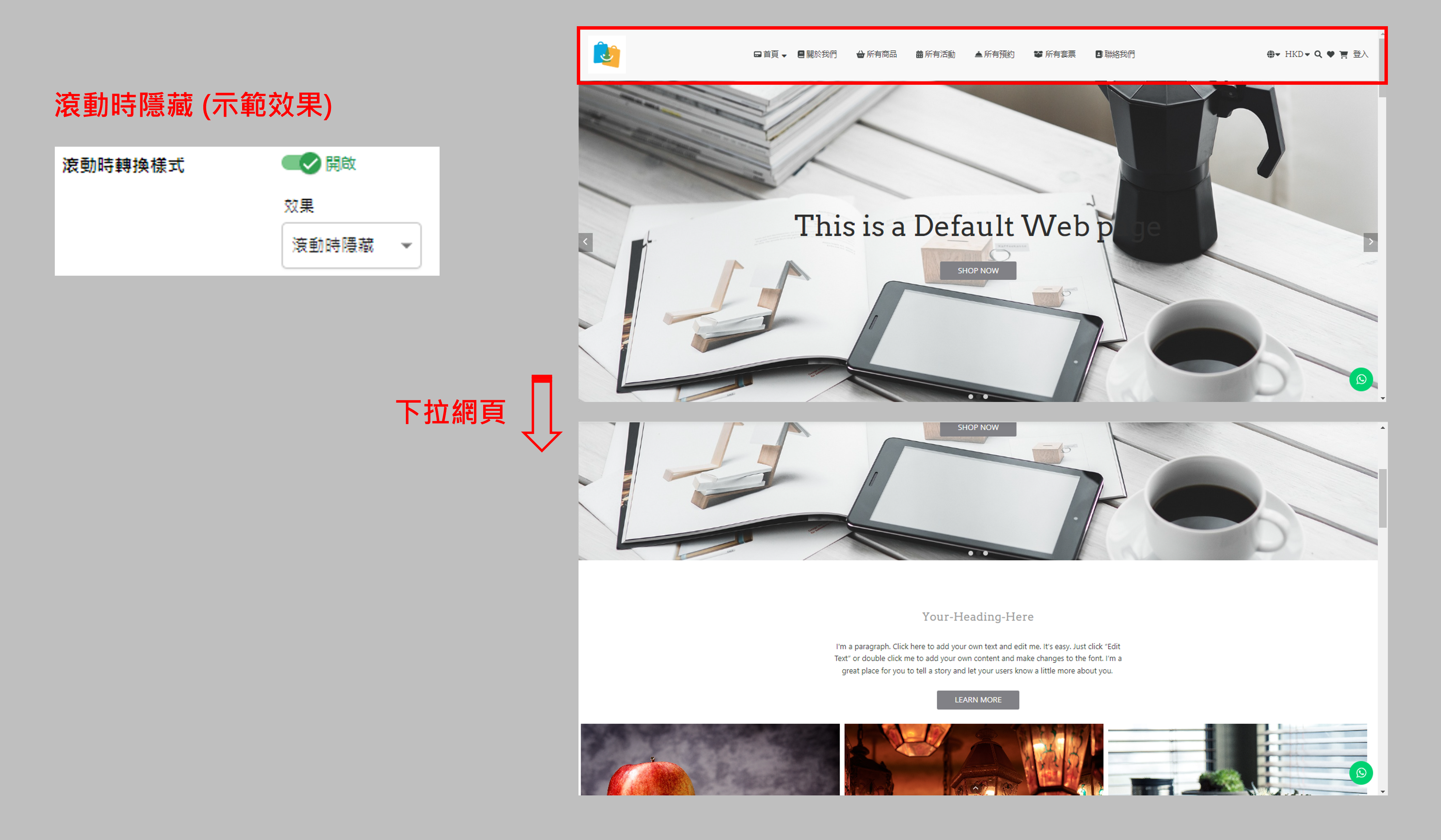Open the HKD currency dropdown
Screen dimensions: 1441x840
coord(1296,54)
